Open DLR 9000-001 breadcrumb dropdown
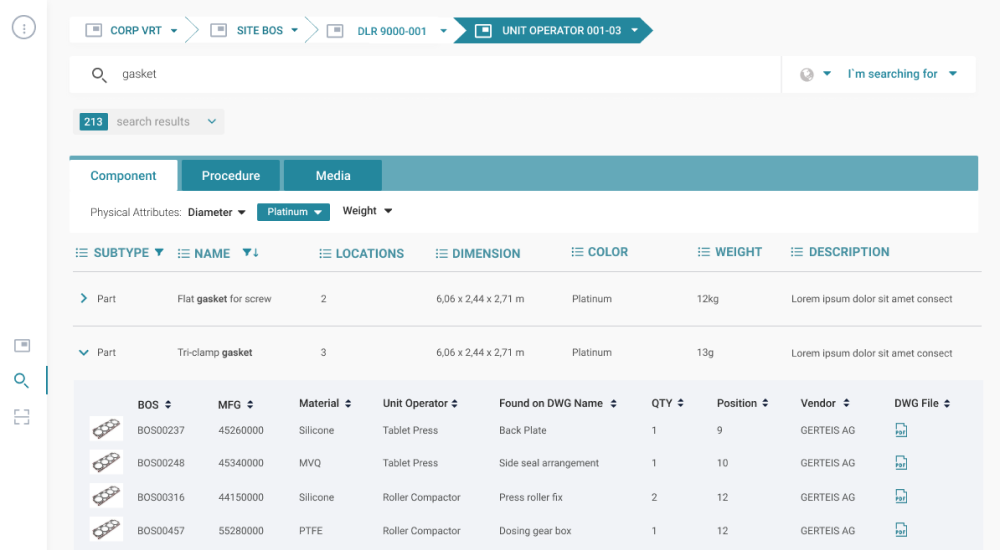 [x=443, y=31]
